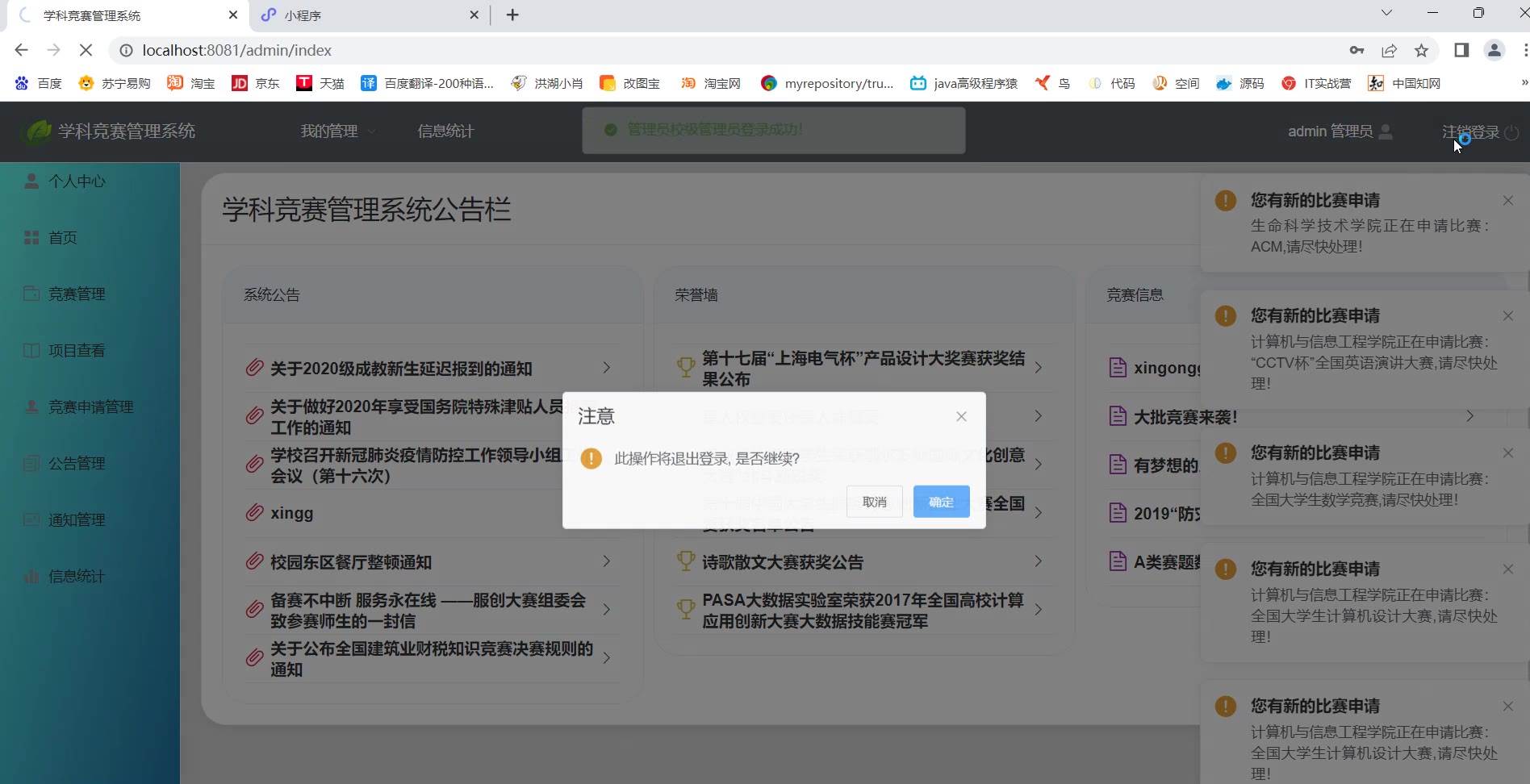Click trophy icon beside 诗歌散文大赛获奖公告

pyautogui.click(x=686, y=561)
